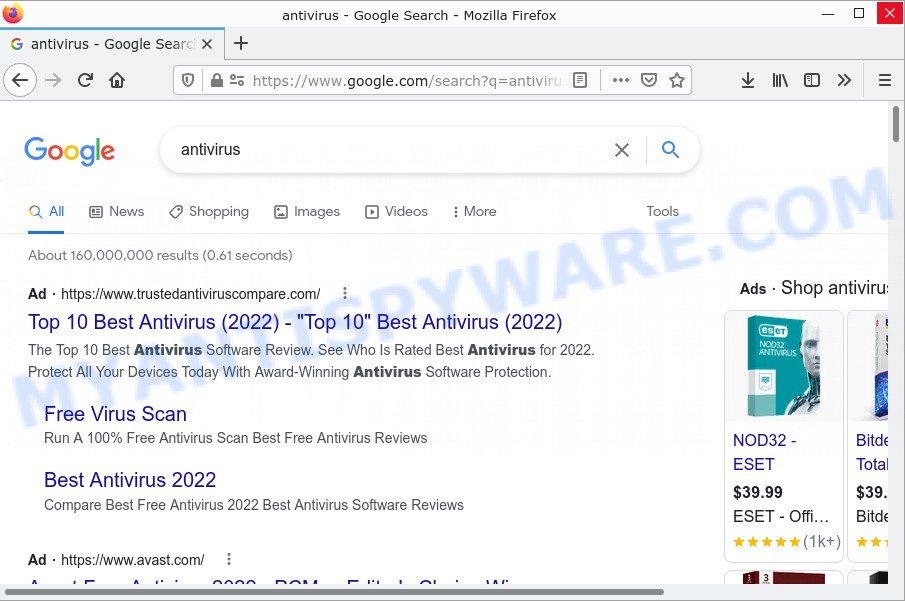Select the antivirus Google Search tab
This screenshot has height=601, width=905.
(x=112, y=44)
